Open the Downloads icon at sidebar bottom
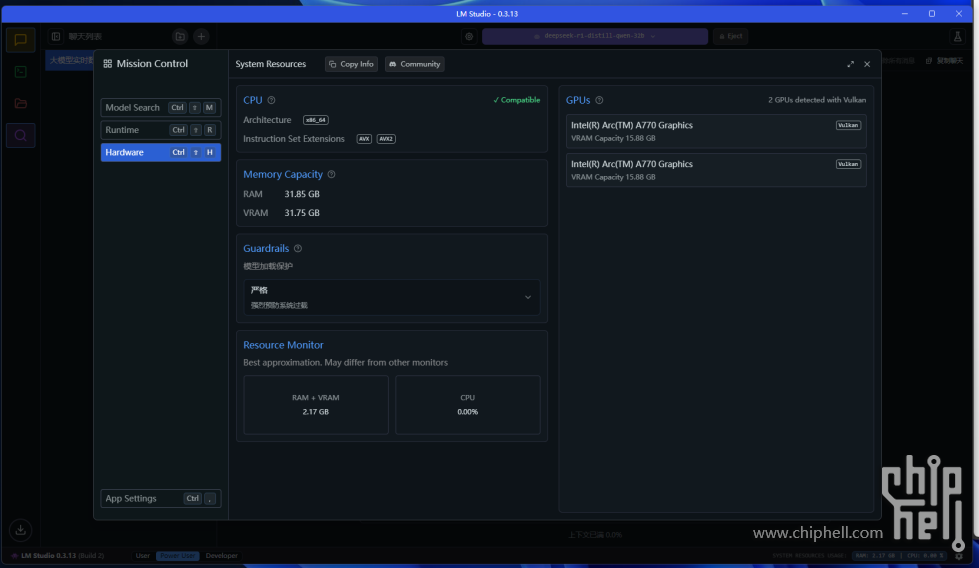Viewport: 979px width, 568px height. tap(20, 530)
